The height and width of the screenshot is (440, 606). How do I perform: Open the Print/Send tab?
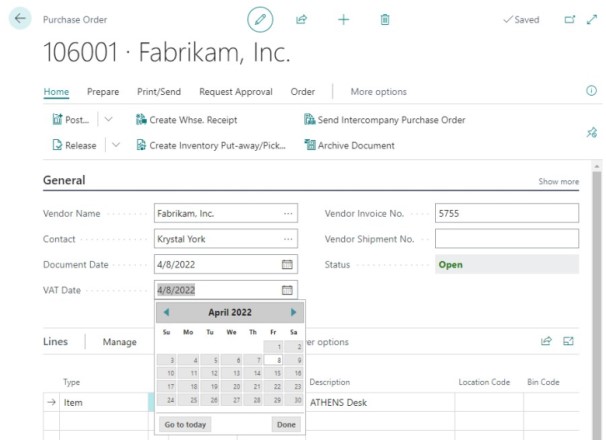159,92
